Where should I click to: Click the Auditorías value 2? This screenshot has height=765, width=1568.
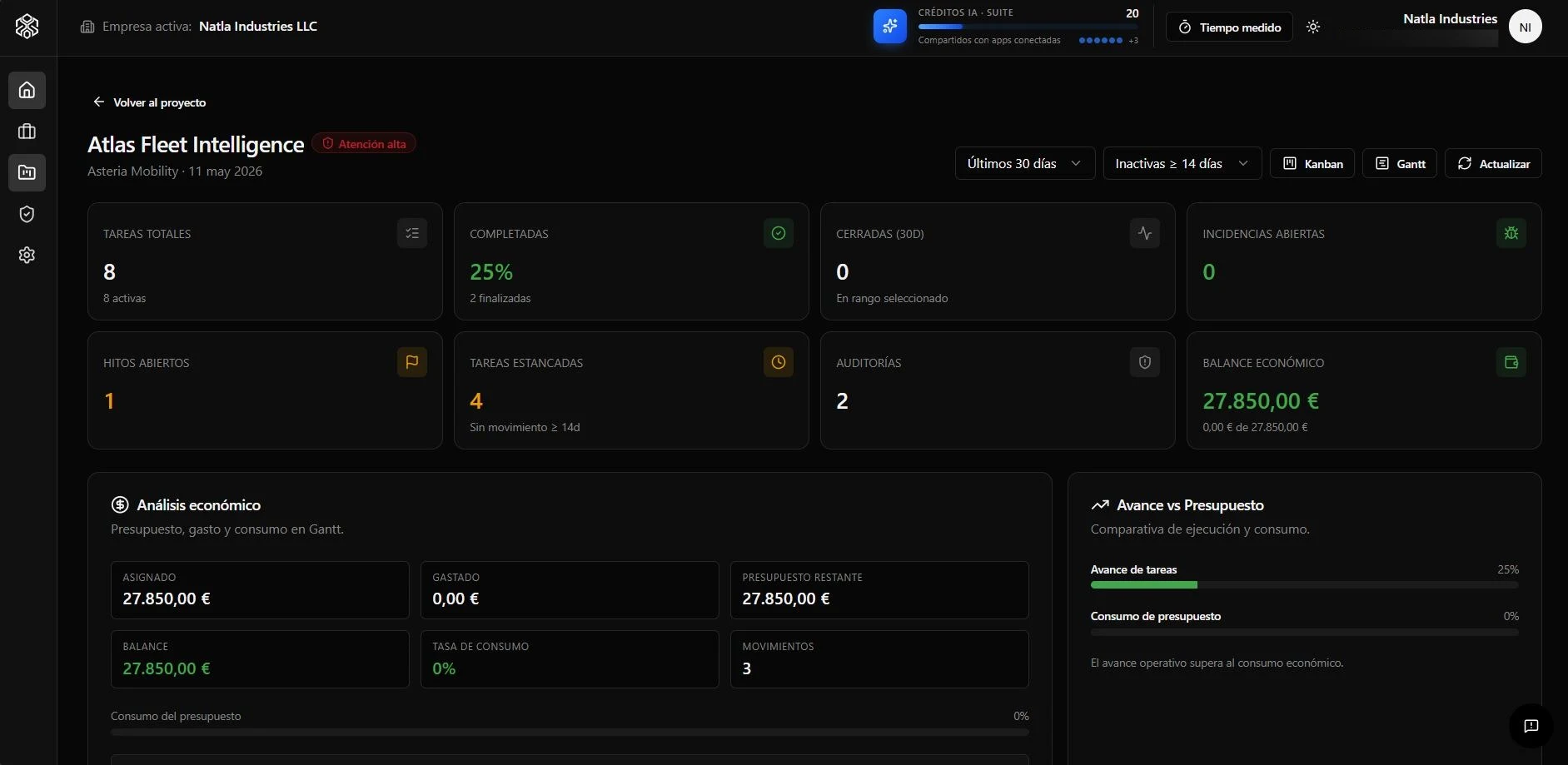(x=842, y=401)
